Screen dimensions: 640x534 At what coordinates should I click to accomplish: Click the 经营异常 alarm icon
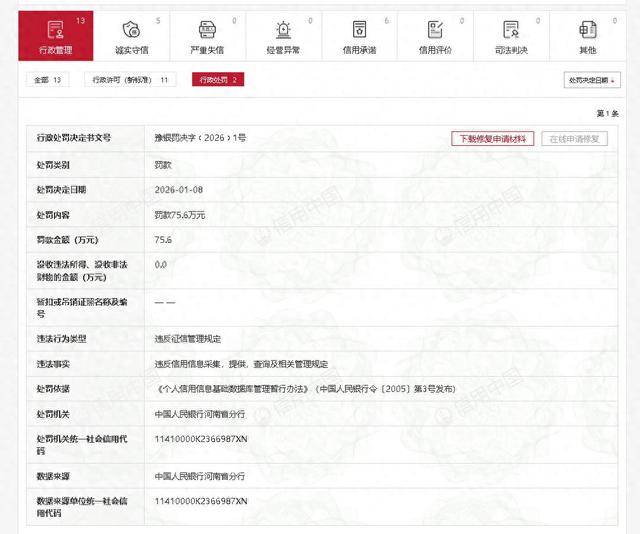[x=284, y=29]
